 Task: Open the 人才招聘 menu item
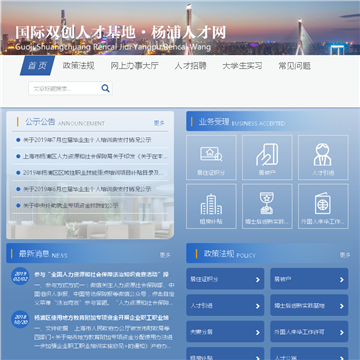click(x=190, y=66)
